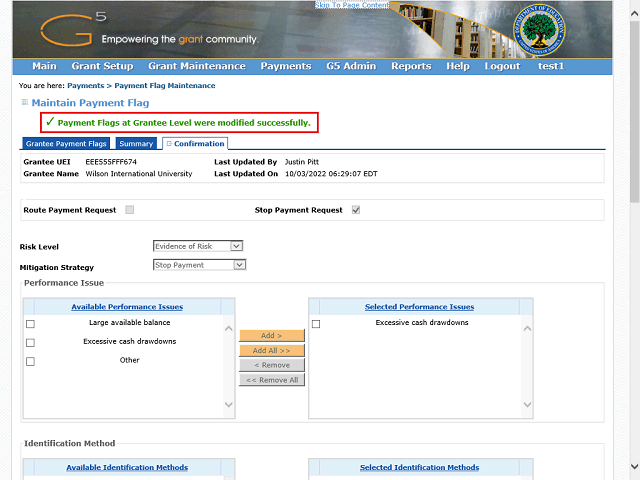Open the Risk Level dropdown
Screen dimensions: 640x480
[x=198, y=246]
